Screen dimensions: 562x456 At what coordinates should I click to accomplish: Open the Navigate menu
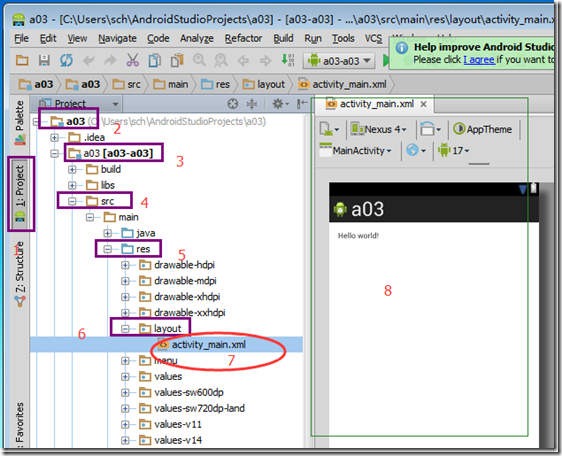pos(117,38)
